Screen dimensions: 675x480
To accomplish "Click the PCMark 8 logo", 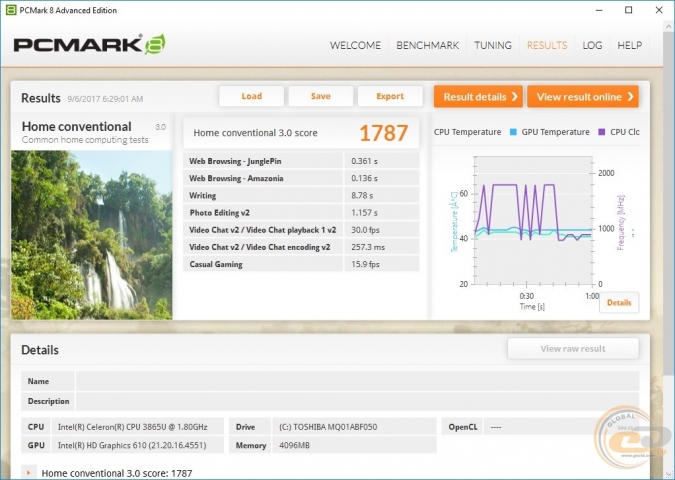I will (90, 44).
